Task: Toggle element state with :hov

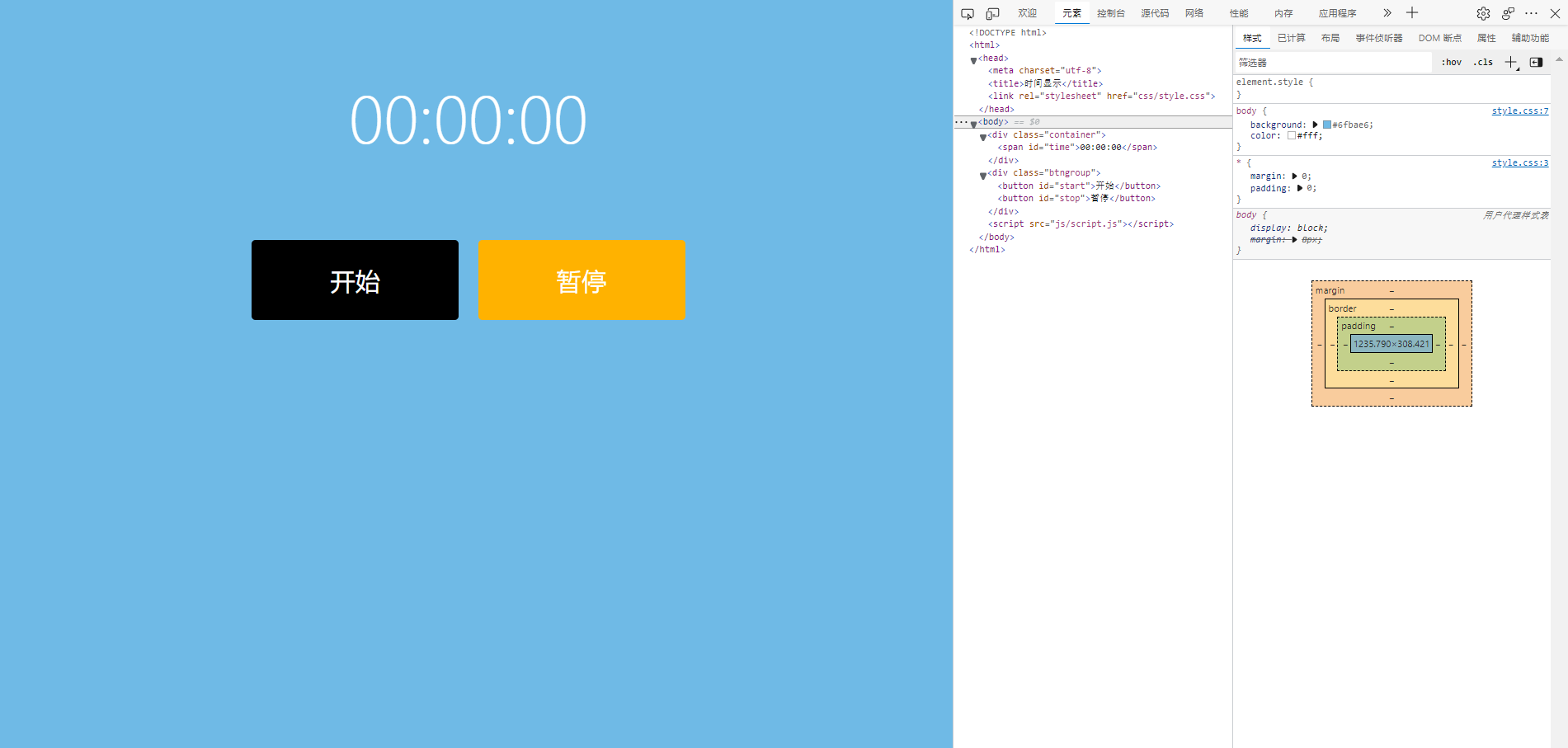Action: coord(1451,62)
